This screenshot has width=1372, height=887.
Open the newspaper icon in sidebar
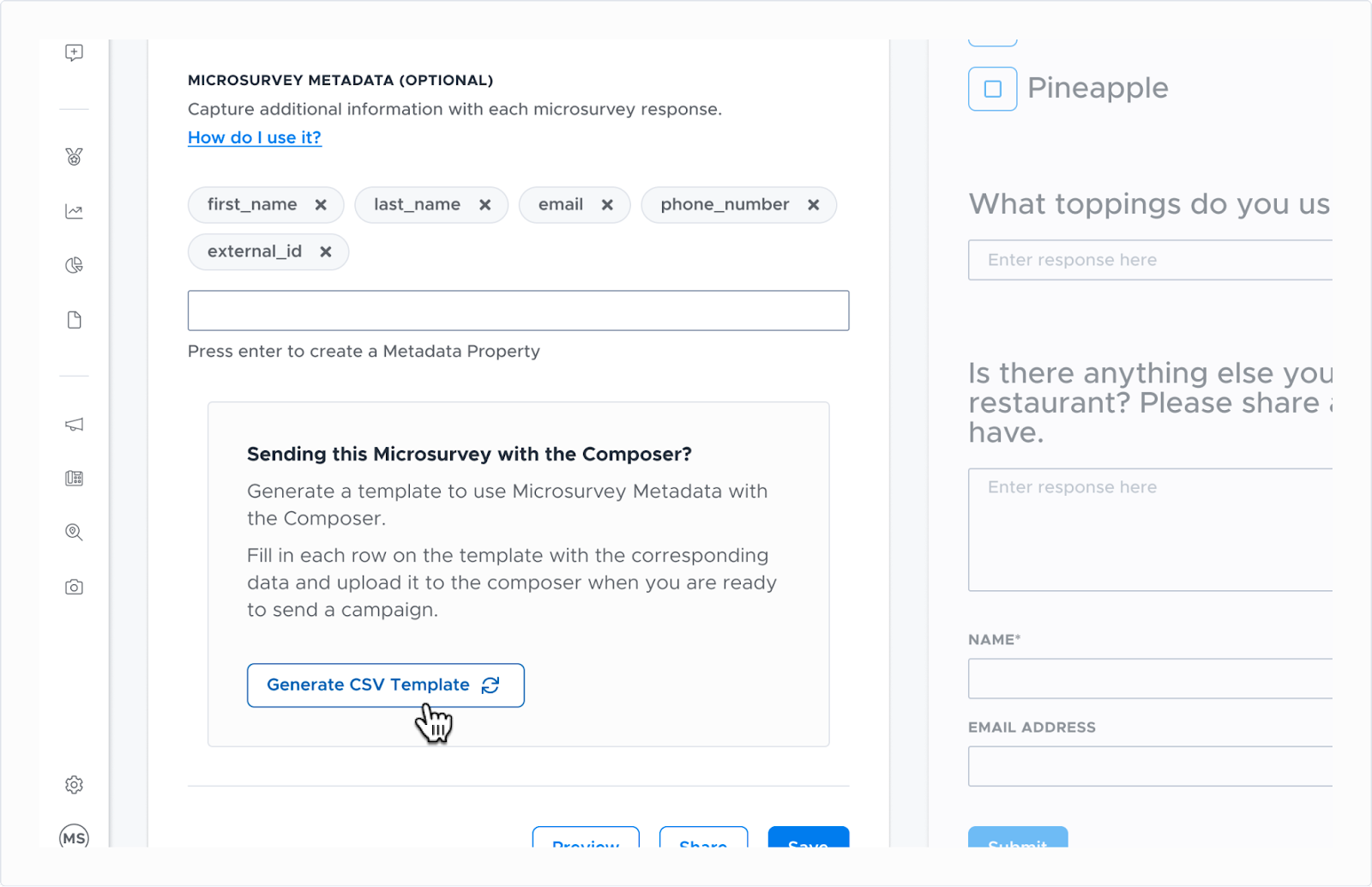click(x=74, y=478)
